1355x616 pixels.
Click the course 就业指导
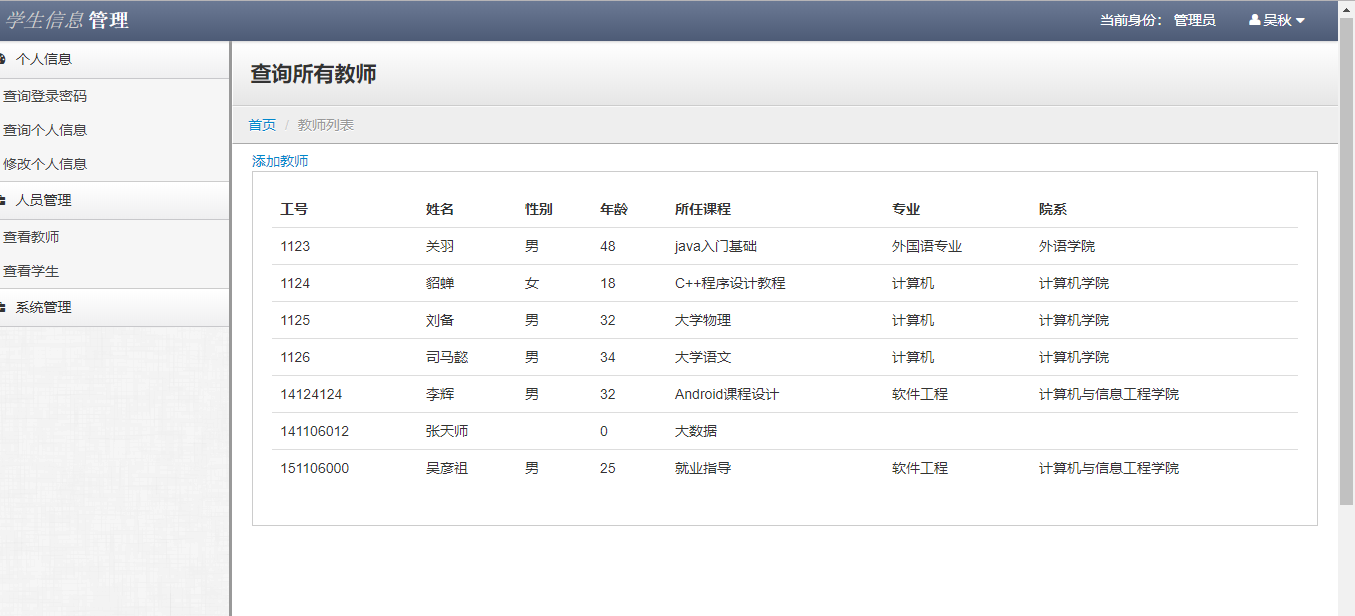703,468
